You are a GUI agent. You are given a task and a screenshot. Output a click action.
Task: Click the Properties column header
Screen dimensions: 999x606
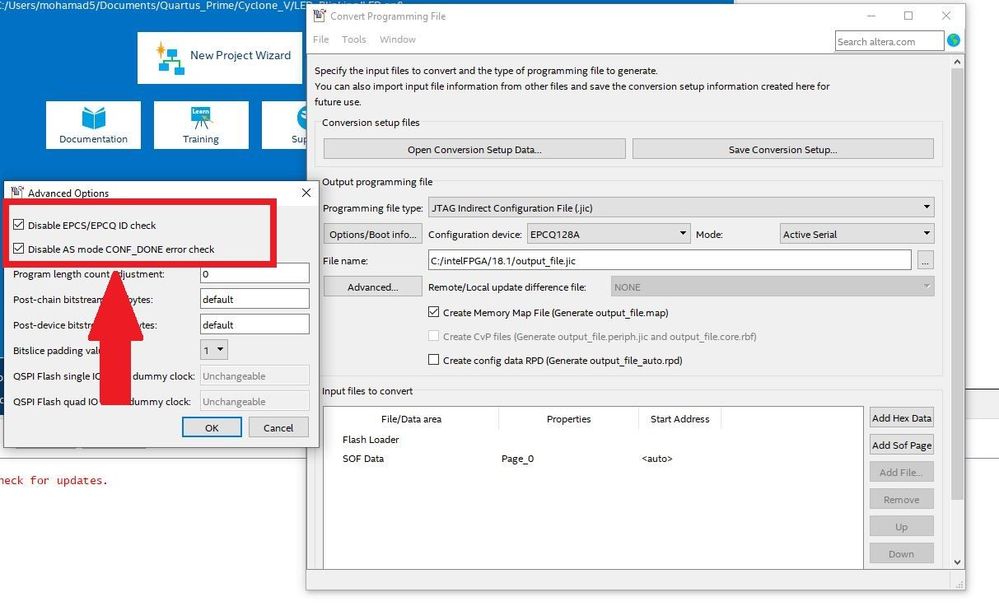(x=568, y=419)
